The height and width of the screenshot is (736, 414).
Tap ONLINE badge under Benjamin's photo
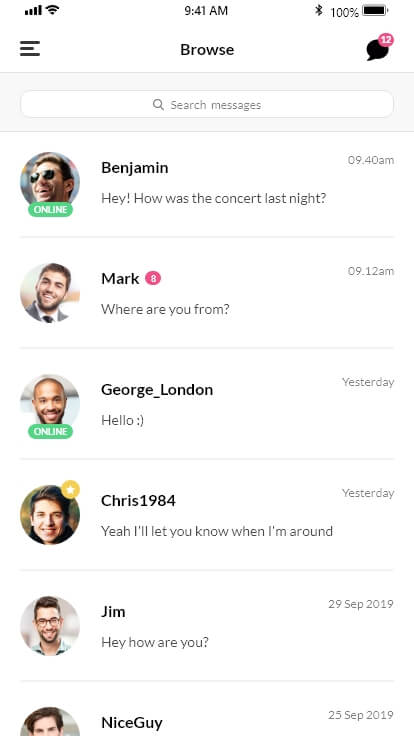coord(50,209)
